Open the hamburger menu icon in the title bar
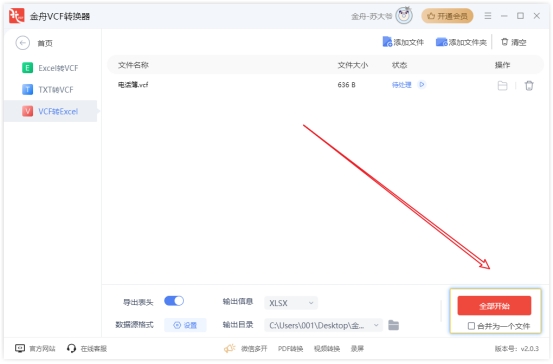The width and height of the screenshot is (553, 364). (488, 16)
